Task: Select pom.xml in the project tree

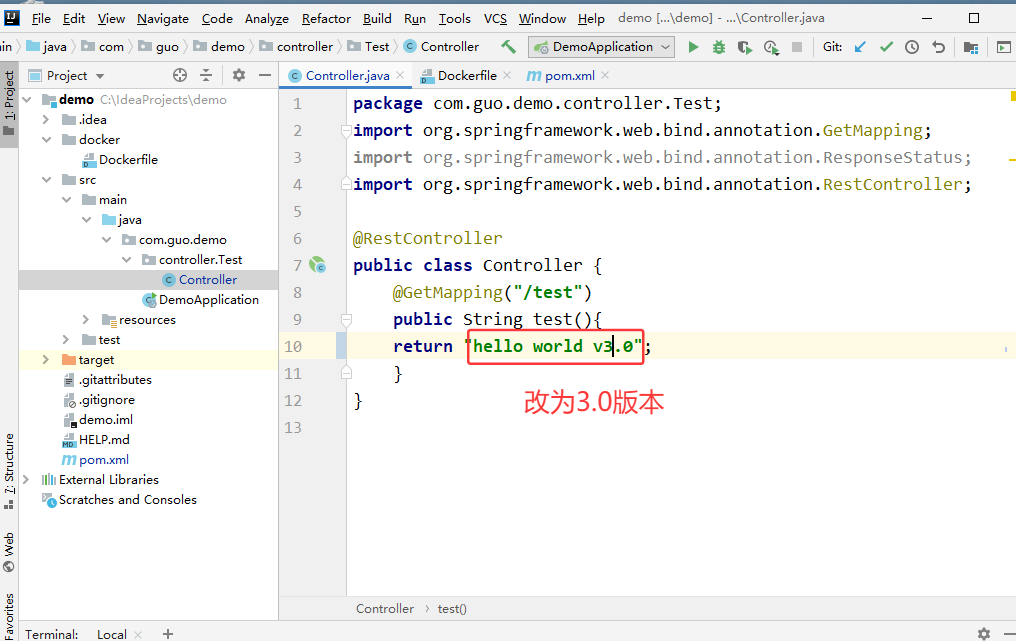Action: (x=104, y=460)
